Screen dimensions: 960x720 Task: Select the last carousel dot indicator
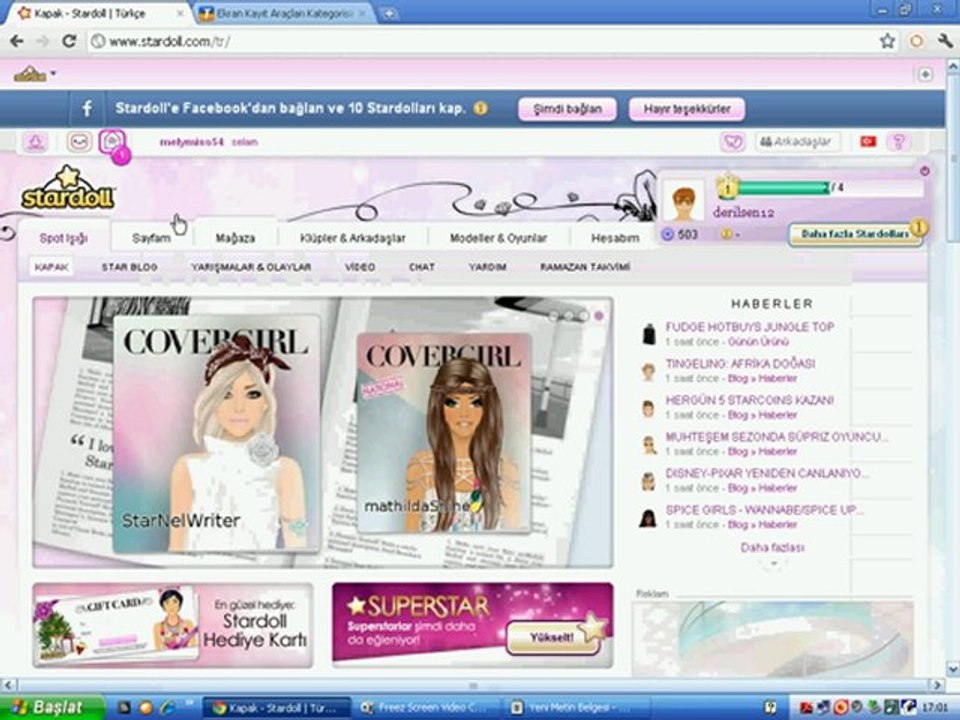pyautogui.click(x=599, y=315)
